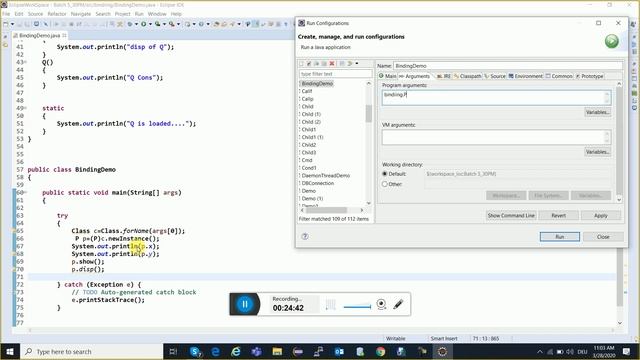The width and height of the screenshot is (640, 360).
Task: Select the Default working directory radio button
Action: coord(384,174)
